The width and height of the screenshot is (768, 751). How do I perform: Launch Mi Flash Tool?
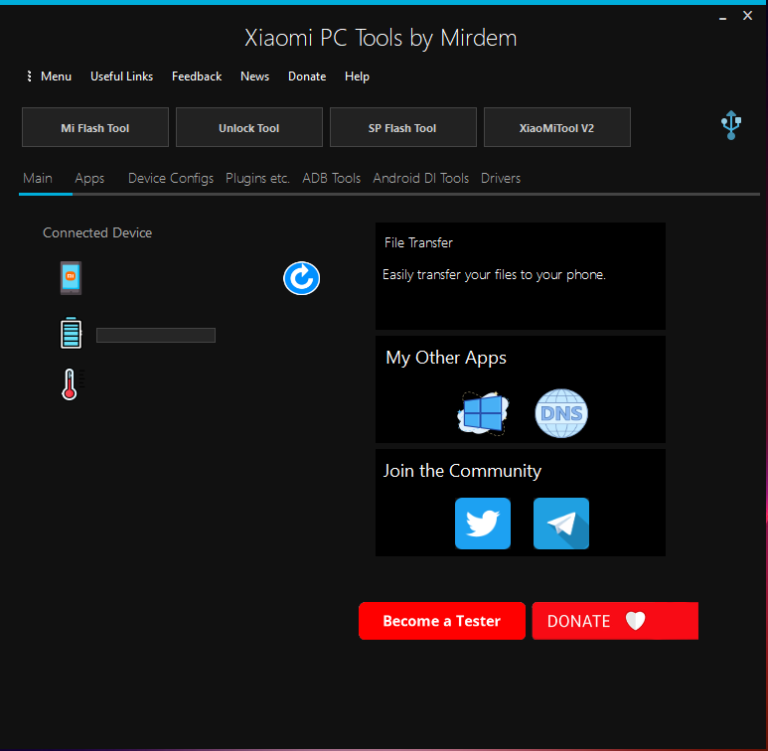pos(95,127)
